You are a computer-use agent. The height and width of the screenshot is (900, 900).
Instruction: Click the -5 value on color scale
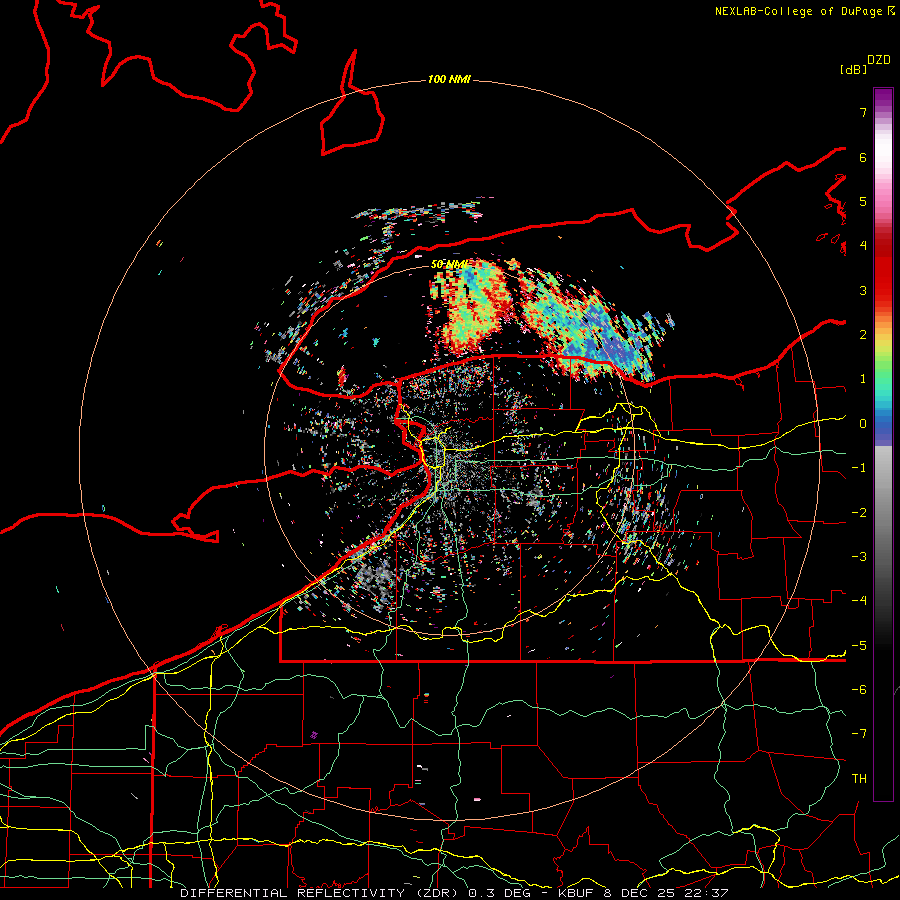tap(859, 646)
